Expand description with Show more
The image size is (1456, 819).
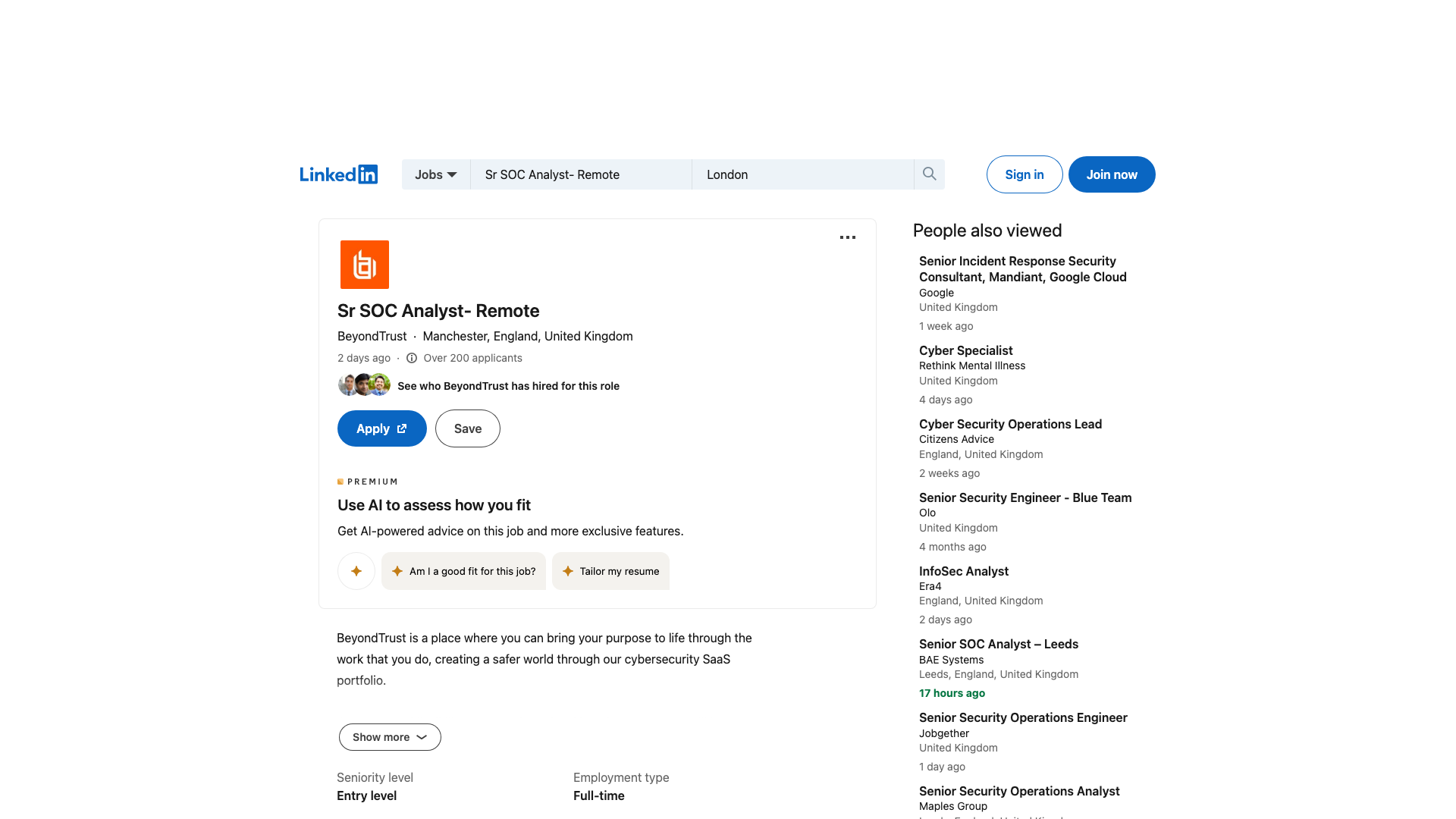(x=390, y=737)
